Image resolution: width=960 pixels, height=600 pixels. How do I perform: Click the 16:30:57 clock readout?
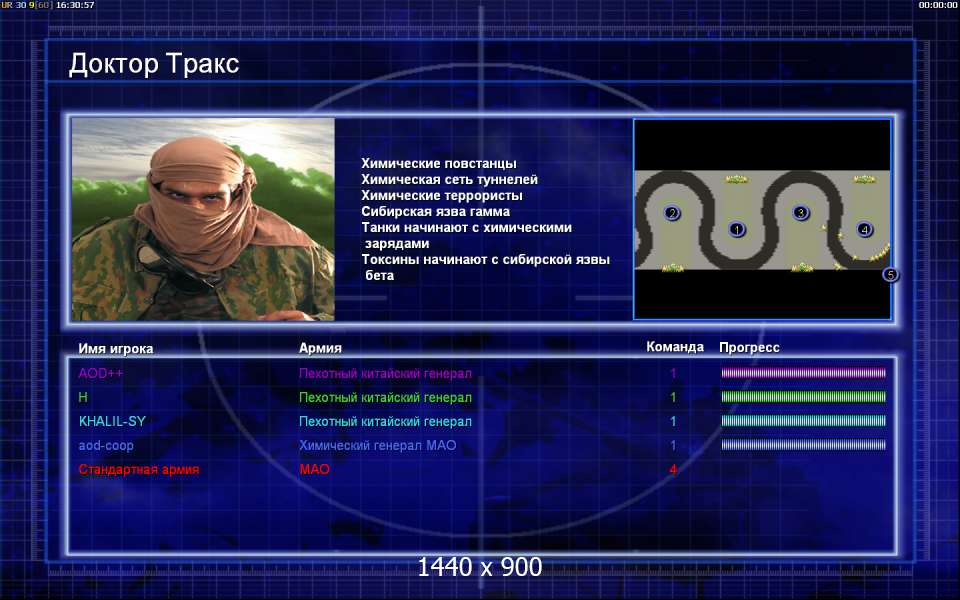click(x=75, y=5)
